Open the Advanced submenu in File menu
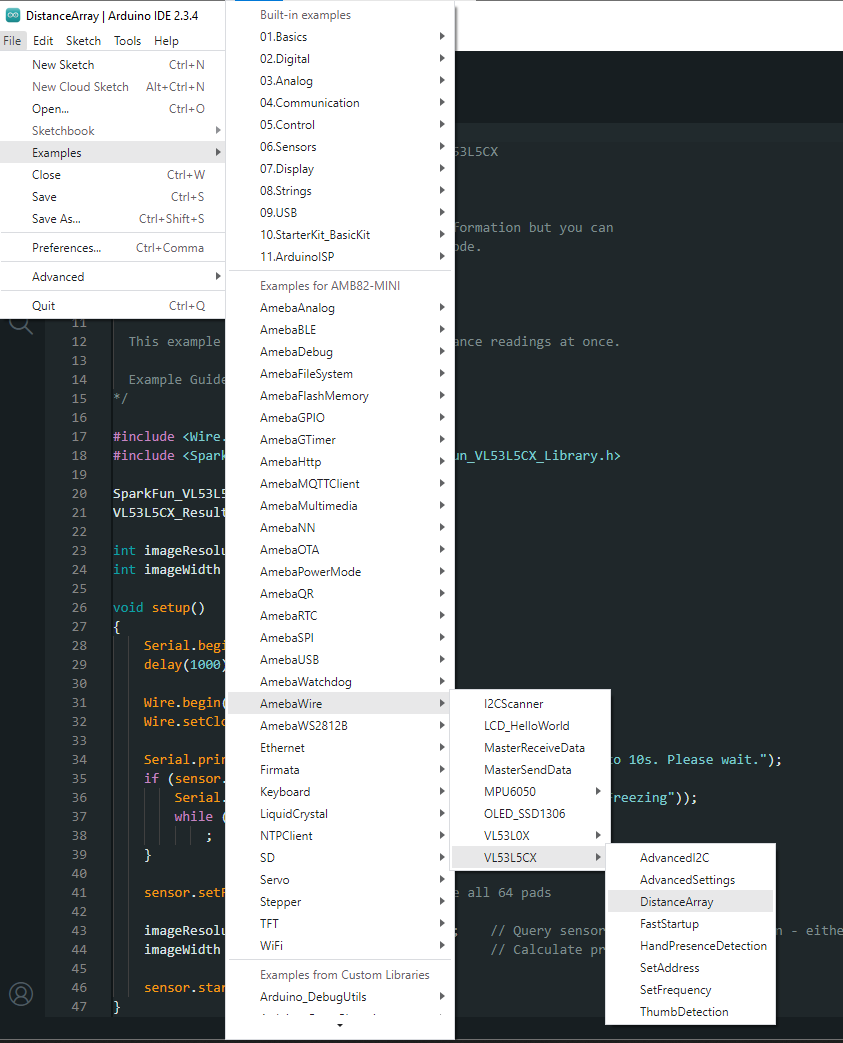This screenshot has height=1043, width=843. [x=58, y=277]
